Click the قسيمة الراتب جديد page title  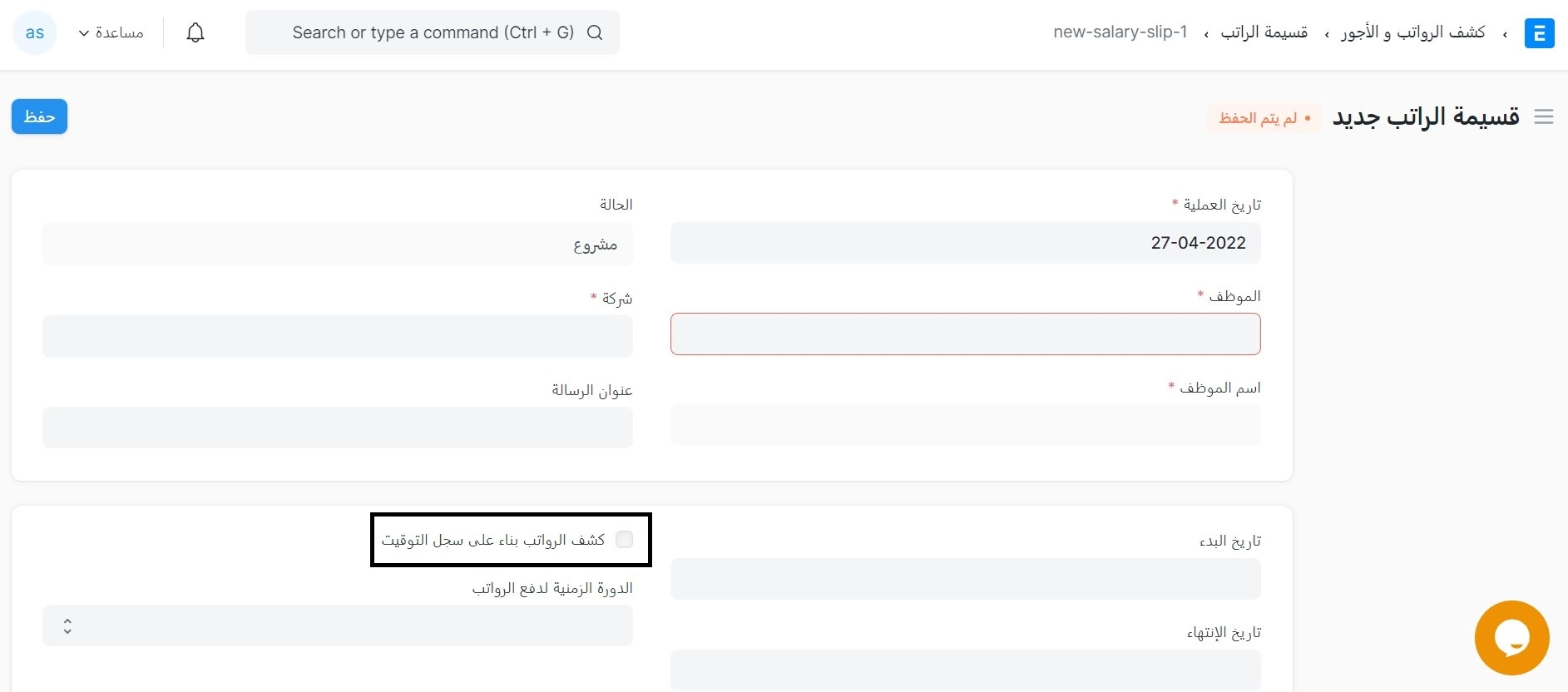1426,117
